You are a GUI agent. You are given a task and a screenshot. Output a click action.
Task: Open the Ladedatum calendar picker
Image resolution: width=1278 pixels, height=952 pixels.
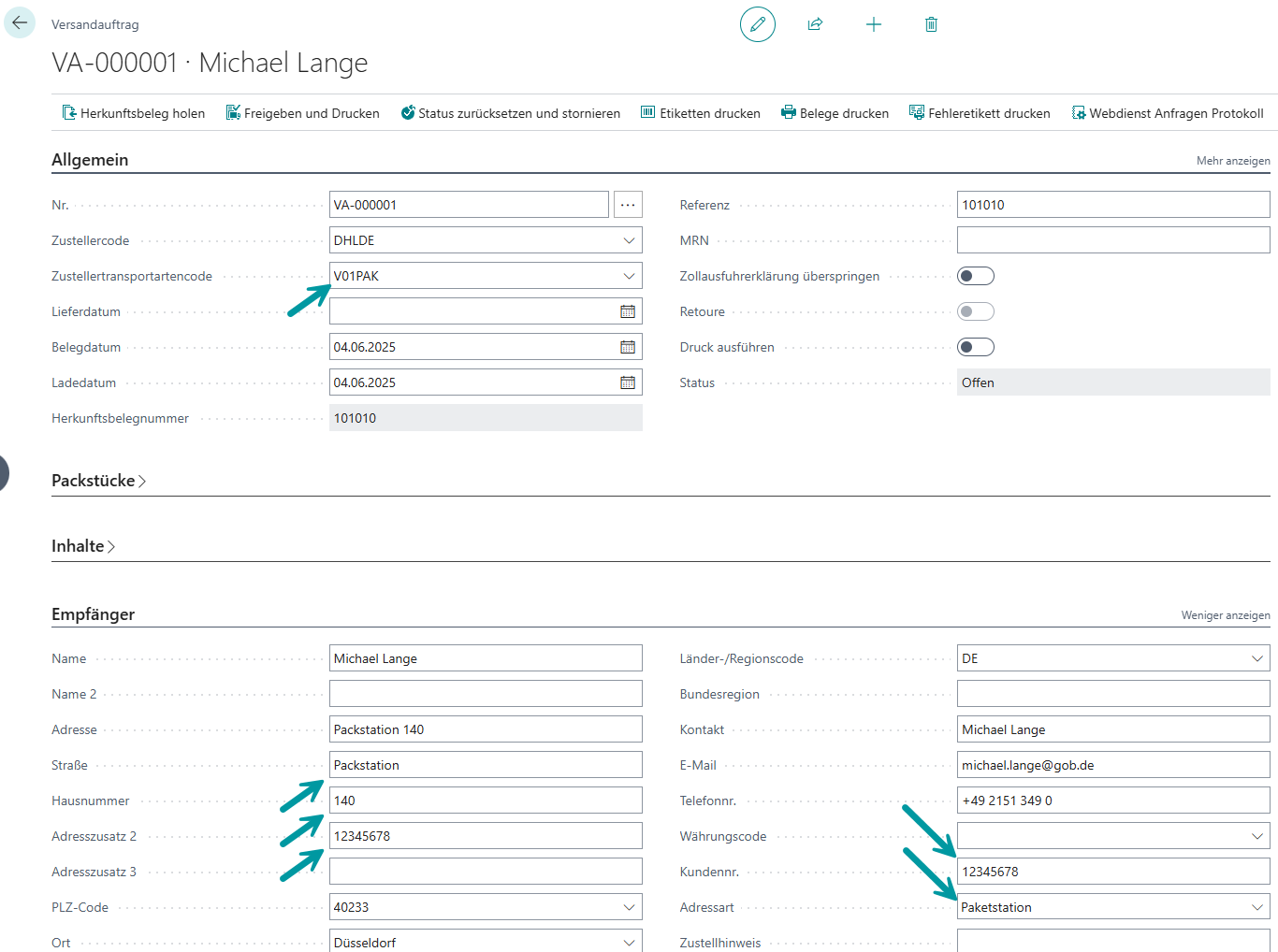628,382
